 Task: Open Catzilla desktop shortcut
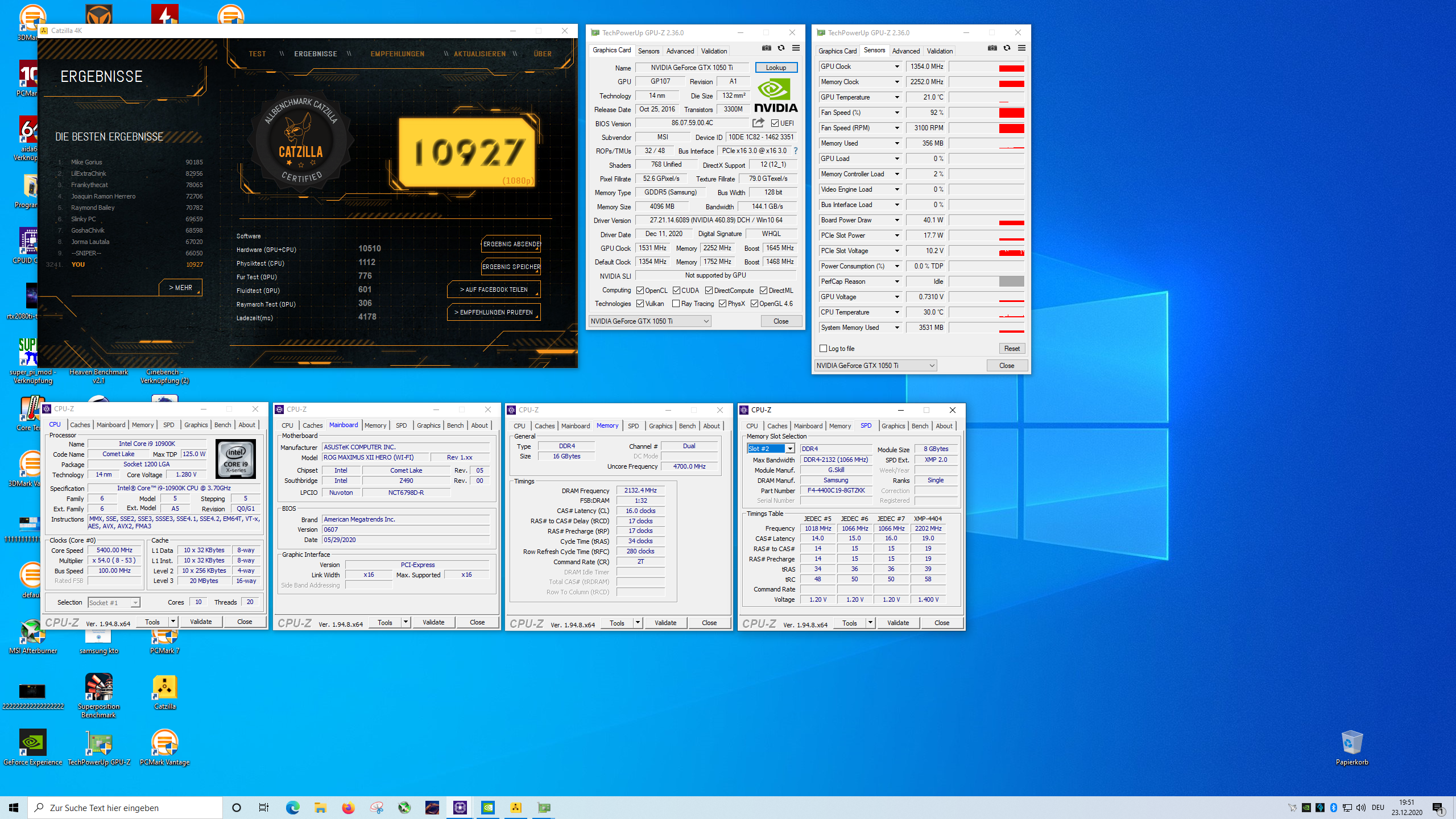[x=165, y=692]
